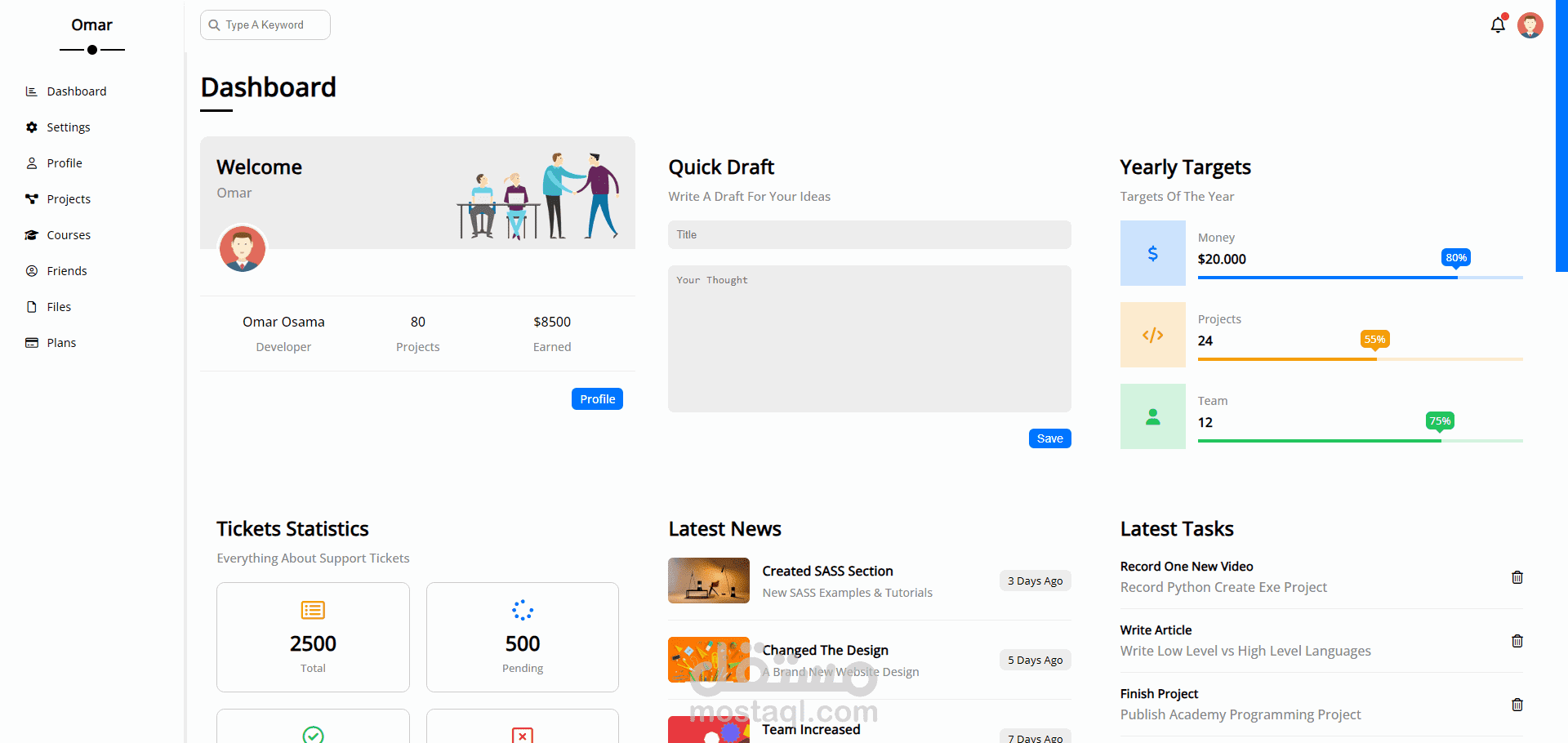Click the Files document icon in sidebar

pos(32,307)
